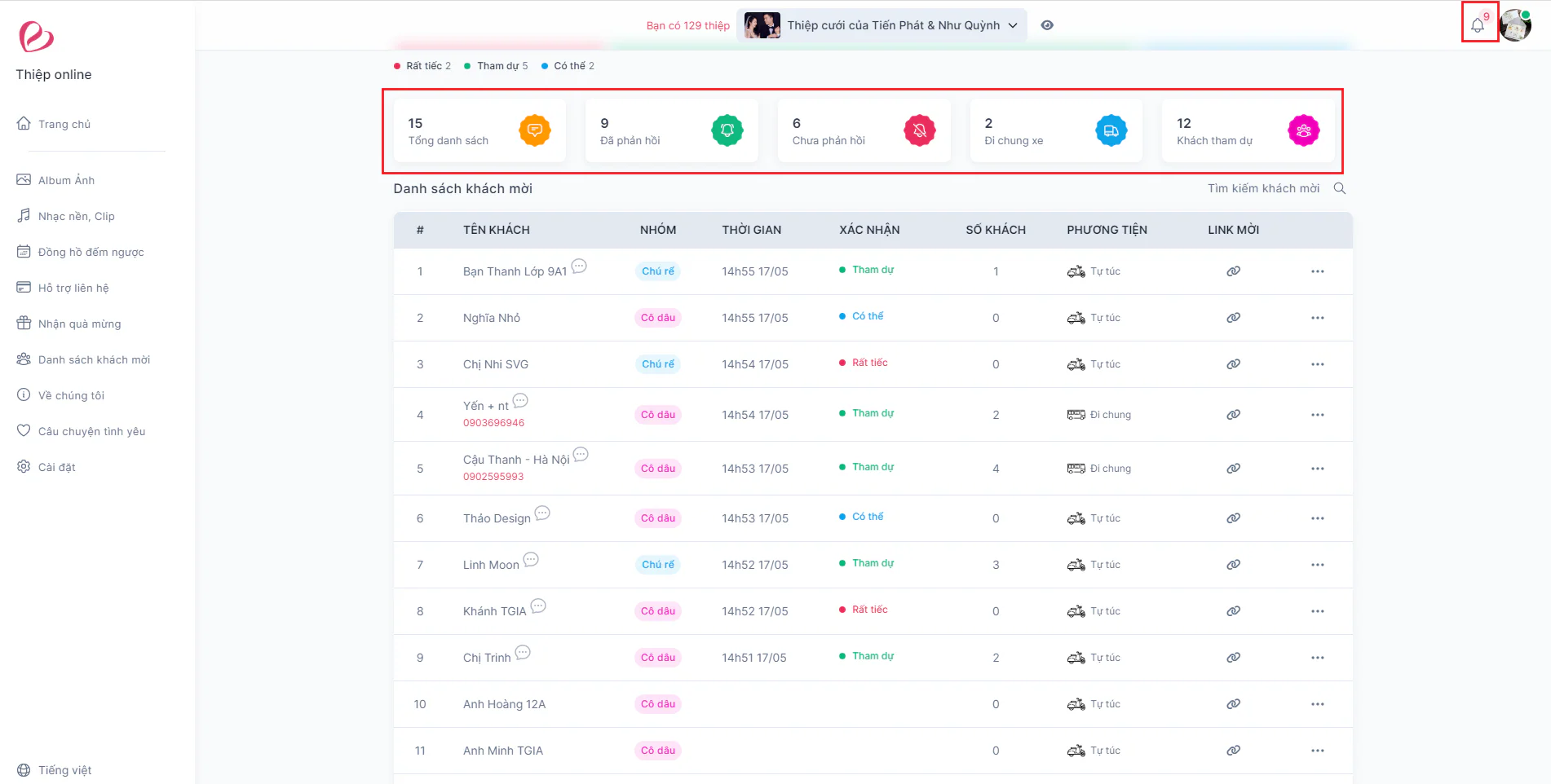The width and height of the screenshot is (1551, 784).
Task: Click Đi chung transport for Yến + nt
Action: pyautogui.click(x=1099, y=415)
